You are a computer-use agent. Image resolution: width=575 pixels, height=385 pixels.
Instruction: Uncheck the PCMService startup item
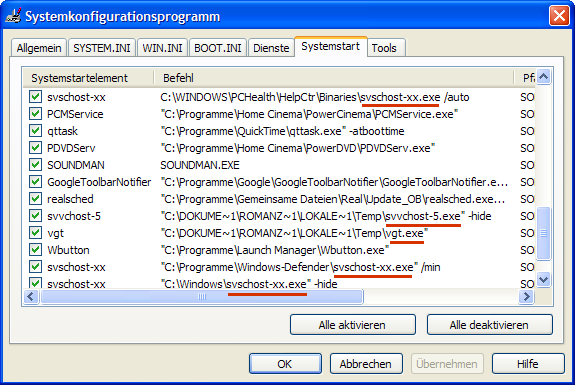pos(36,114)
